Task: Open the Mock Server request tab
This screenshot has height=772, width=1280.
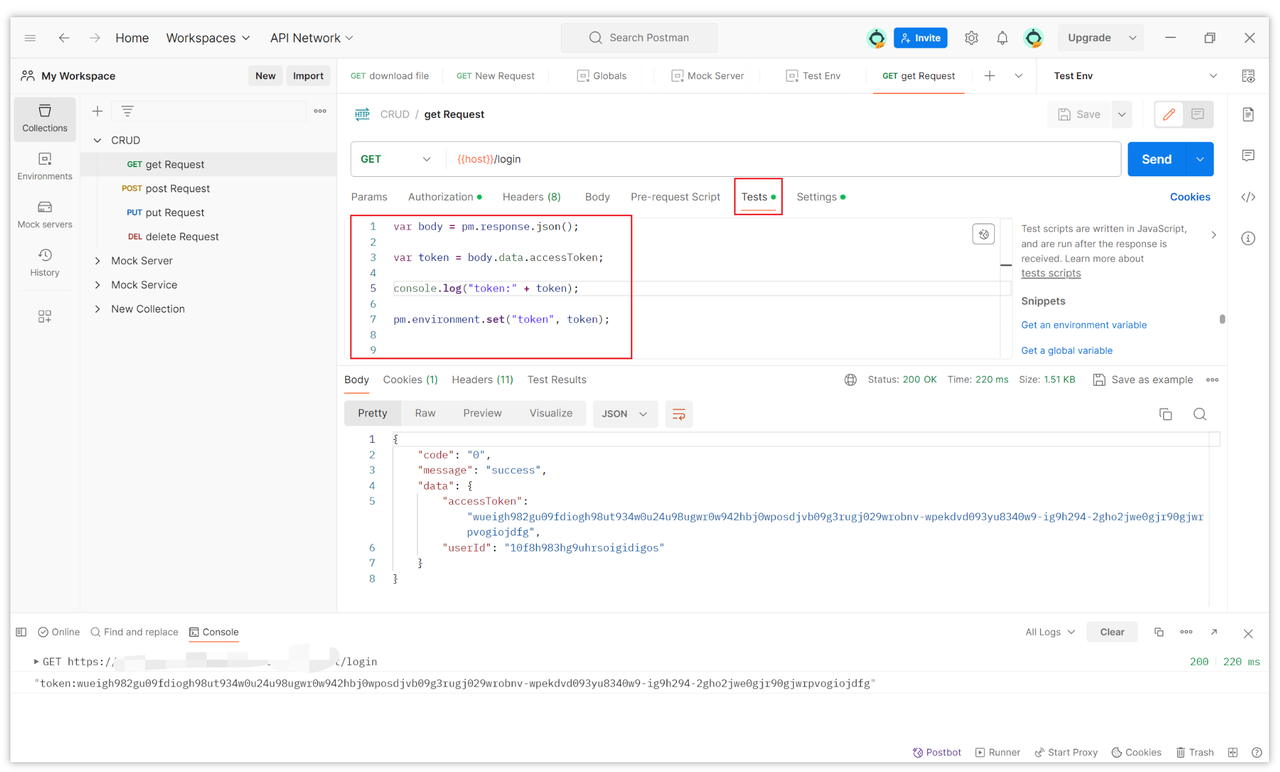Action: pos(707,76)
